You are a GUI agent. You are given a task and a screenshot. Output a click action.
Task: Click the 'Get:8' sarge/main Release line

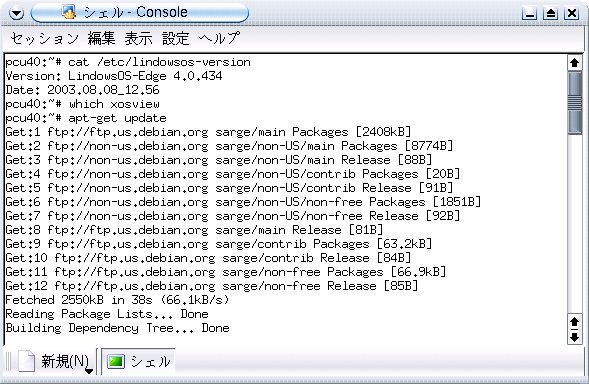[x=194, y=230]
